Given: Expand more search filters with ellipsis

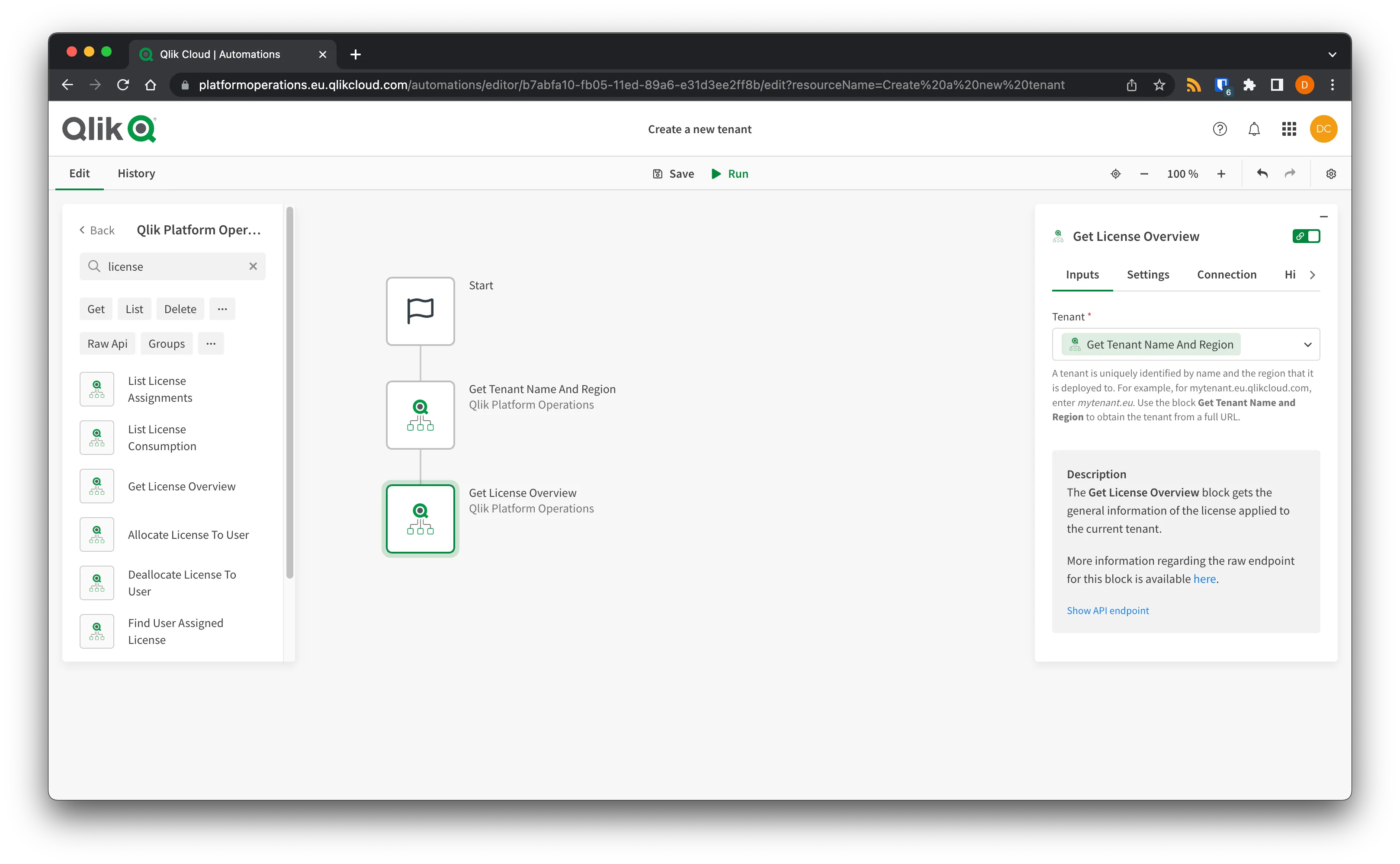Looking at the screenshot, I should pos(222,309).
